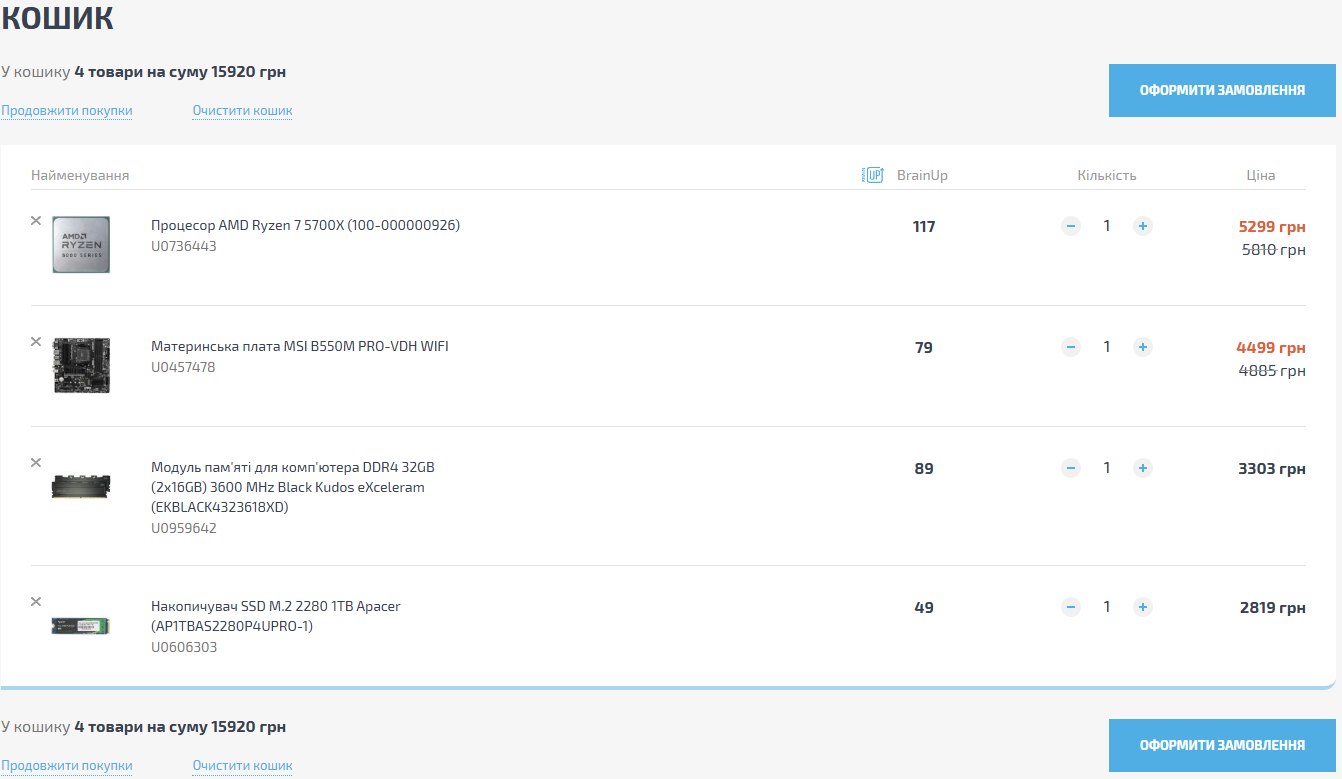
Task: Open AMD Ryzen processor product thumbnail
Action: (81, 245)
